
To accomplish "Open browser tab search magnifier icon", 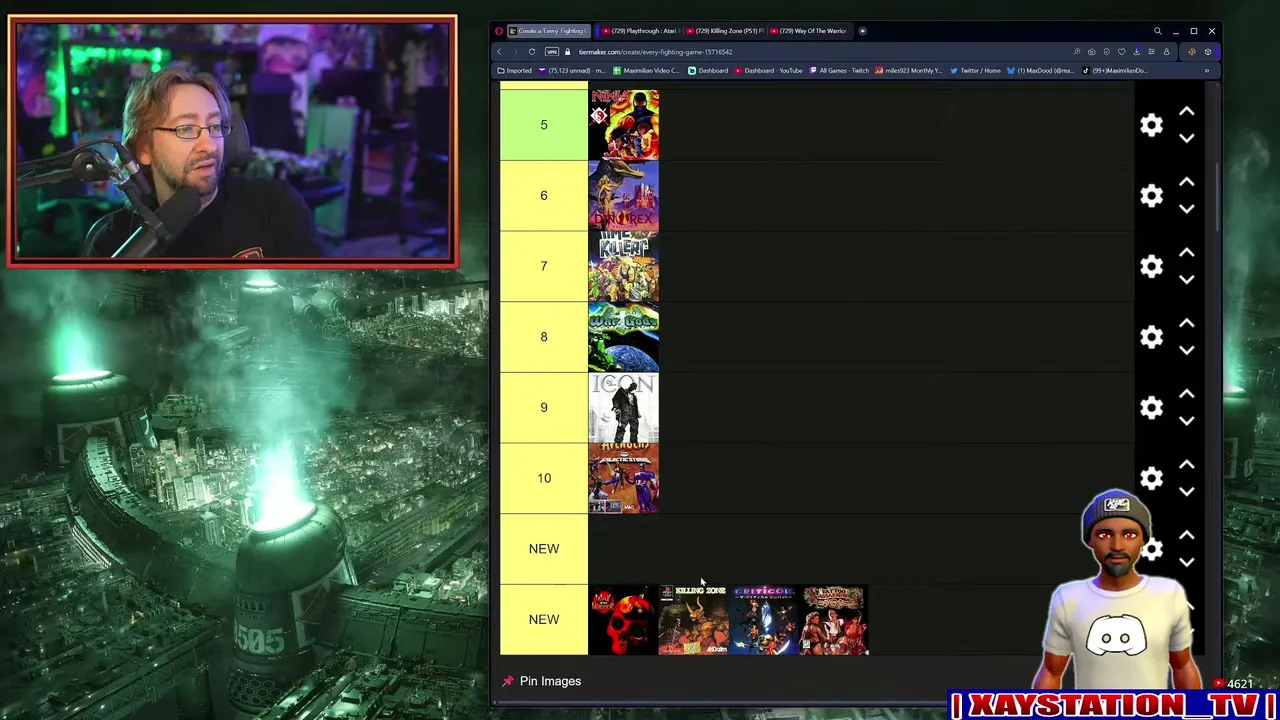I will click(x=1157, y=31).
